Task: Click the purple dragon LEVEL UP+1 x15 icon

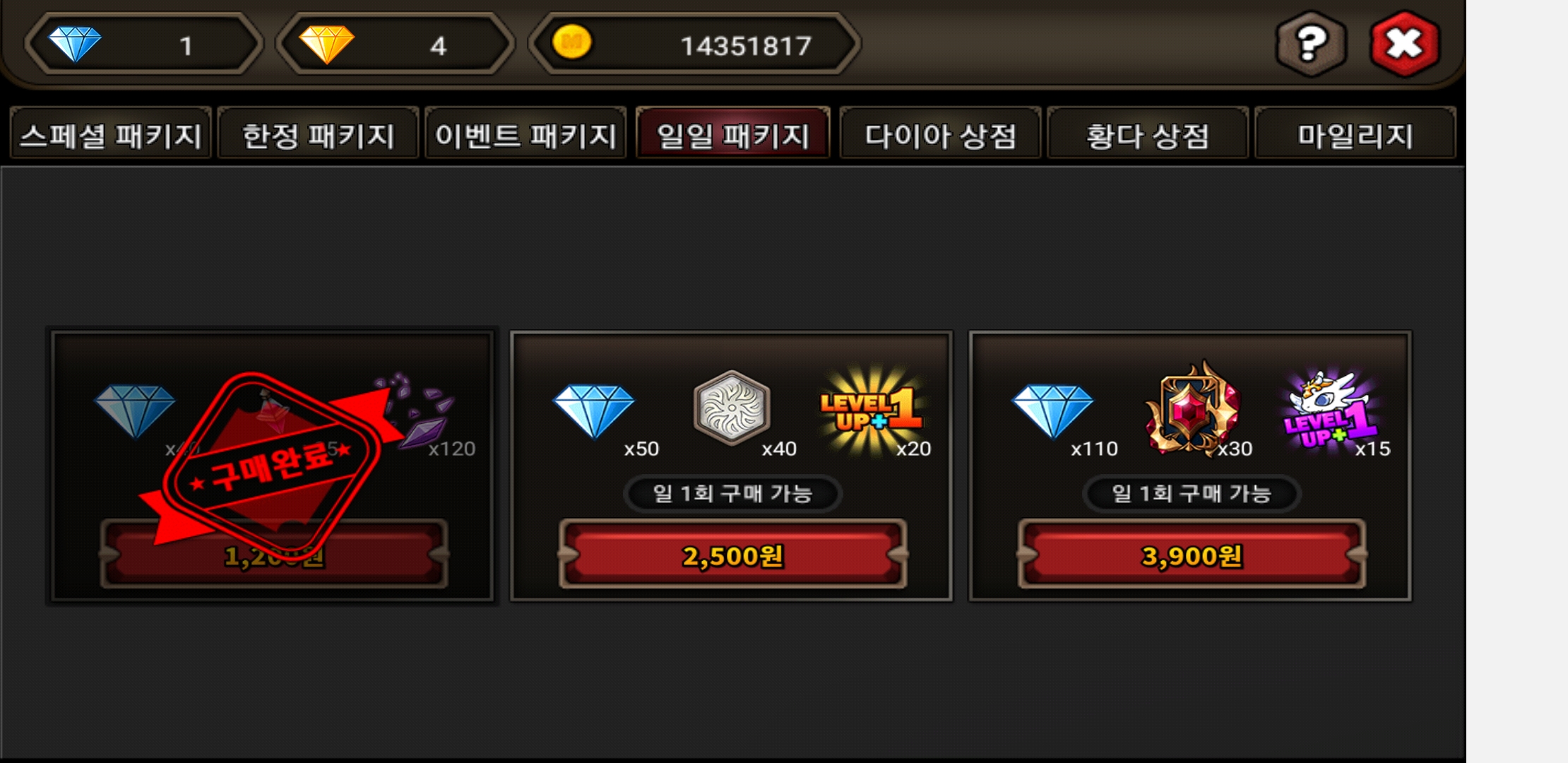Action: pos(1330,410)
